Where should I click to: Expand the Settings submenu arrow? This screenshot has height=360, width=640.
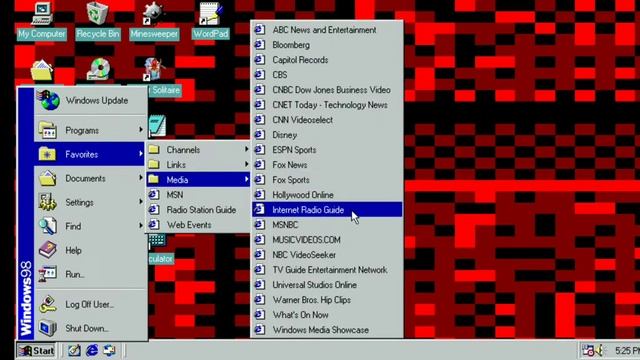point(141,202)
